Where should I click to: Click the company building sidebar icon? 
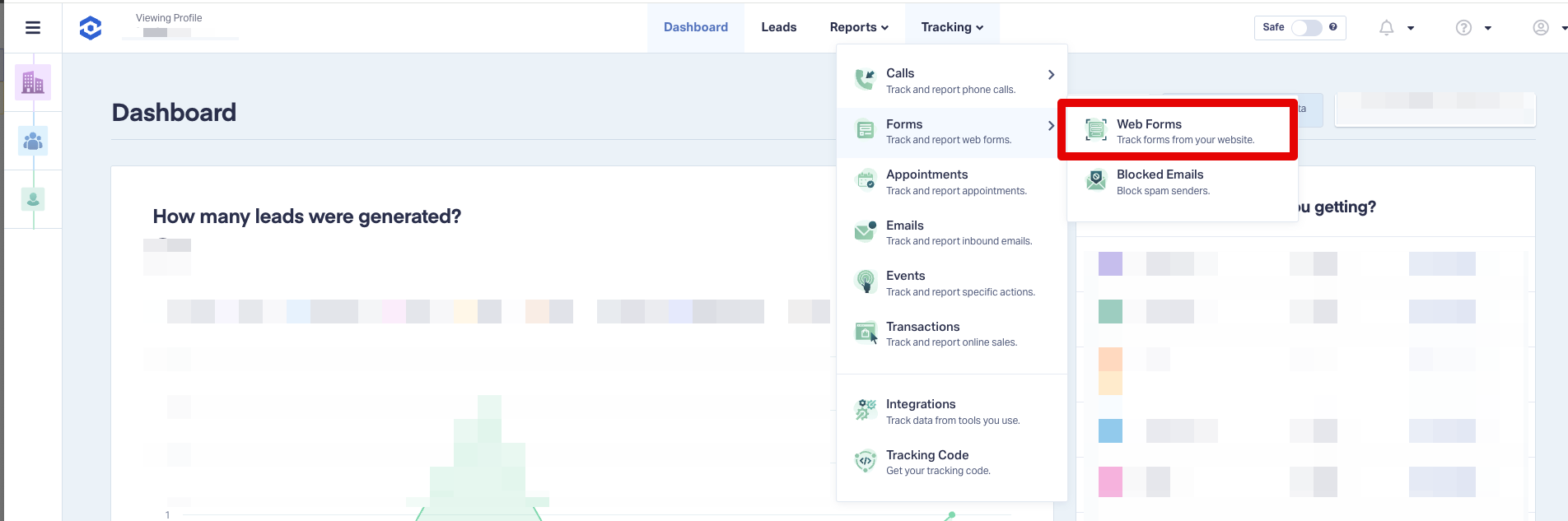(33, 82)
